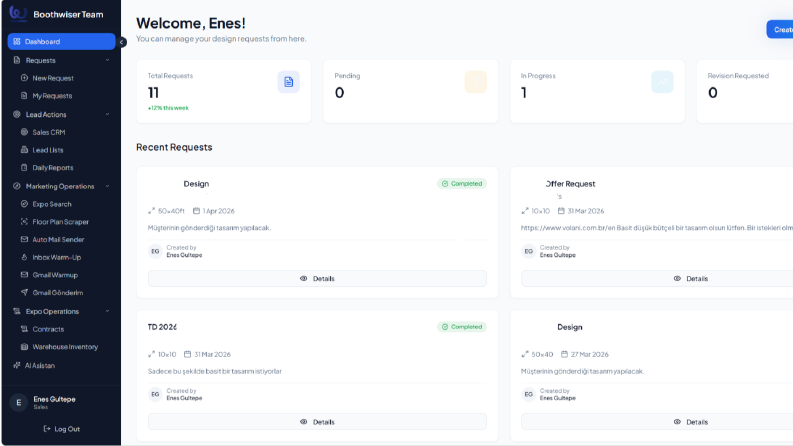Open Daily Reports

(x=53, y=167)
